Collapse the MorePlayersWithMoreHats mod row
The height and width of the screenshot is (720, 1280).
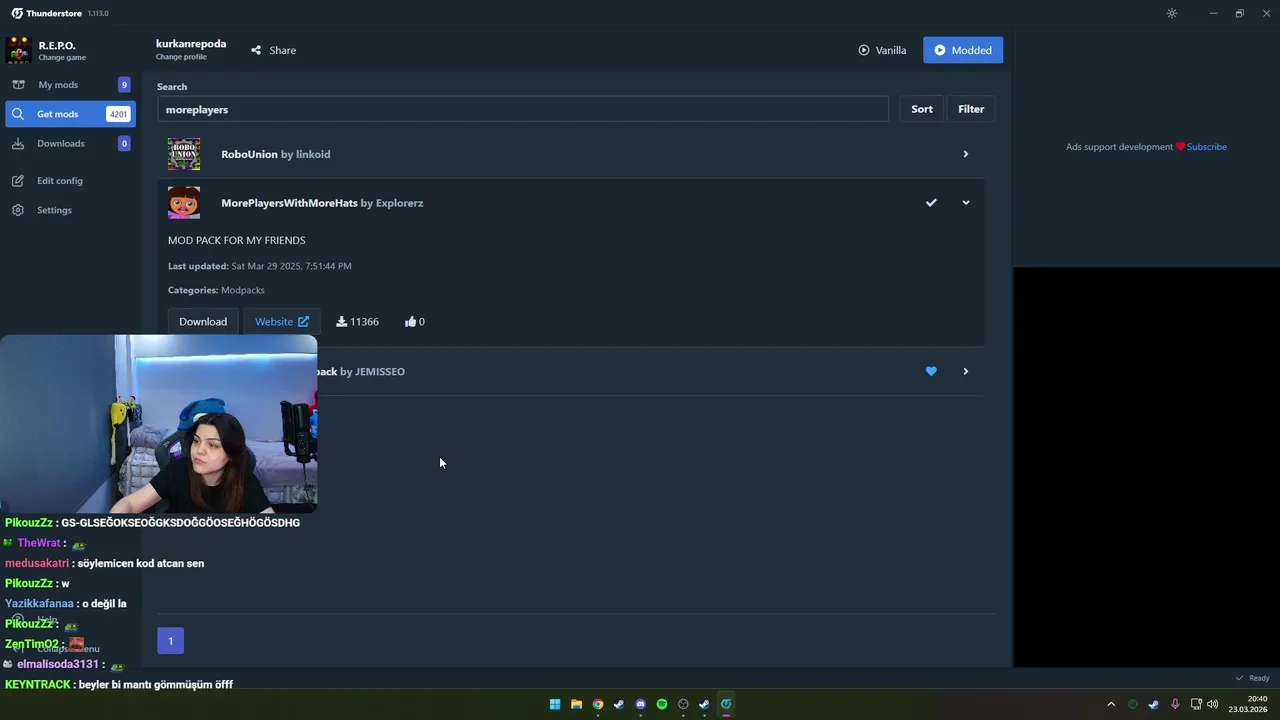pos(965,203)
